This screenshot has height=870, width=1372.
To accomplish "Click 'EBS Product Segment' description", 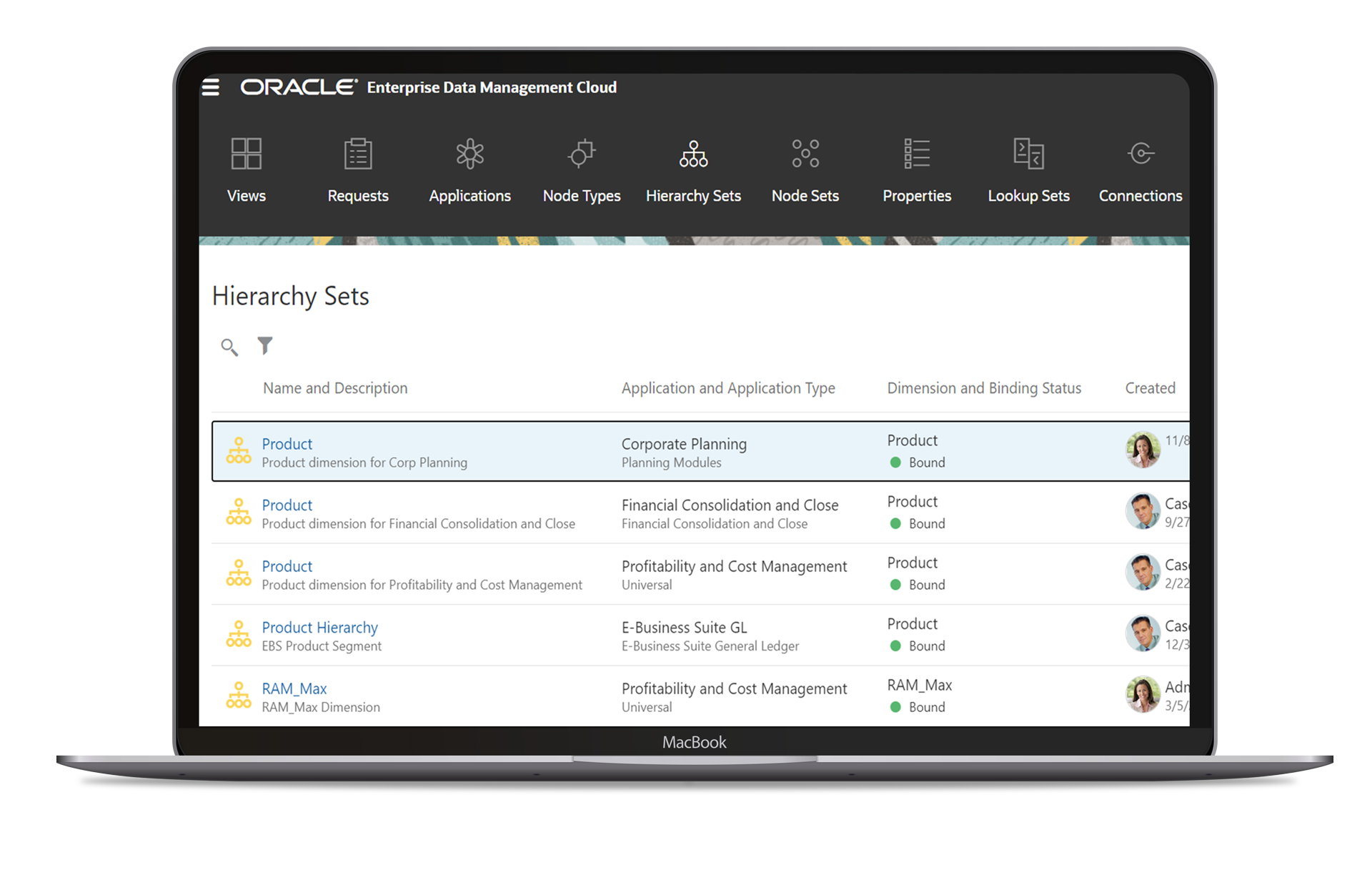I will click(x=322, y=646).
